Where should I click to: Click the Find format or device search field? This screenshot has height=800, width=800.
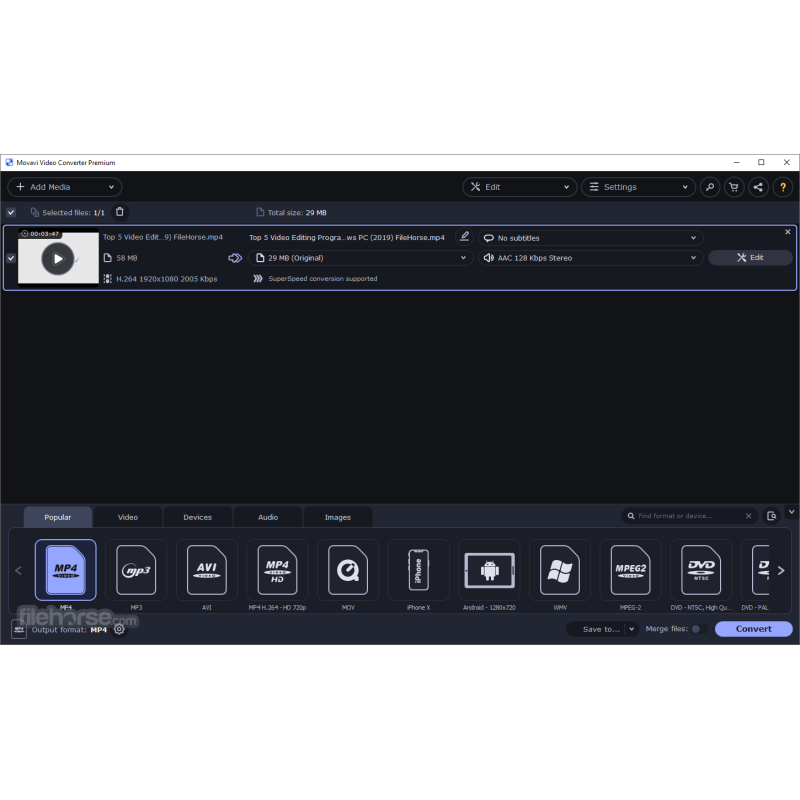688,516
